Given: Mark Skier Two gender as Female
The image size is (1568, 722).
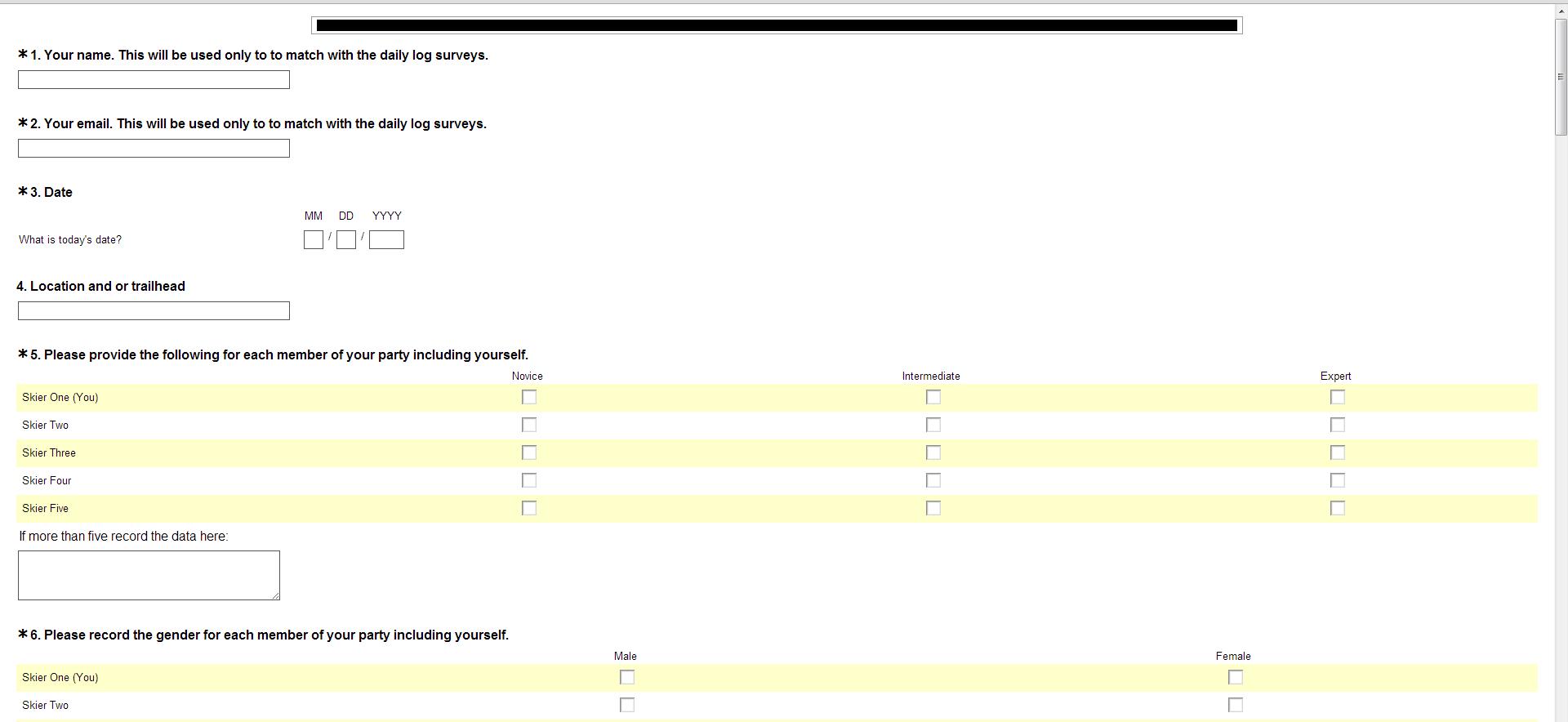Looking at the screenshot, I should tap(1236, 705).
